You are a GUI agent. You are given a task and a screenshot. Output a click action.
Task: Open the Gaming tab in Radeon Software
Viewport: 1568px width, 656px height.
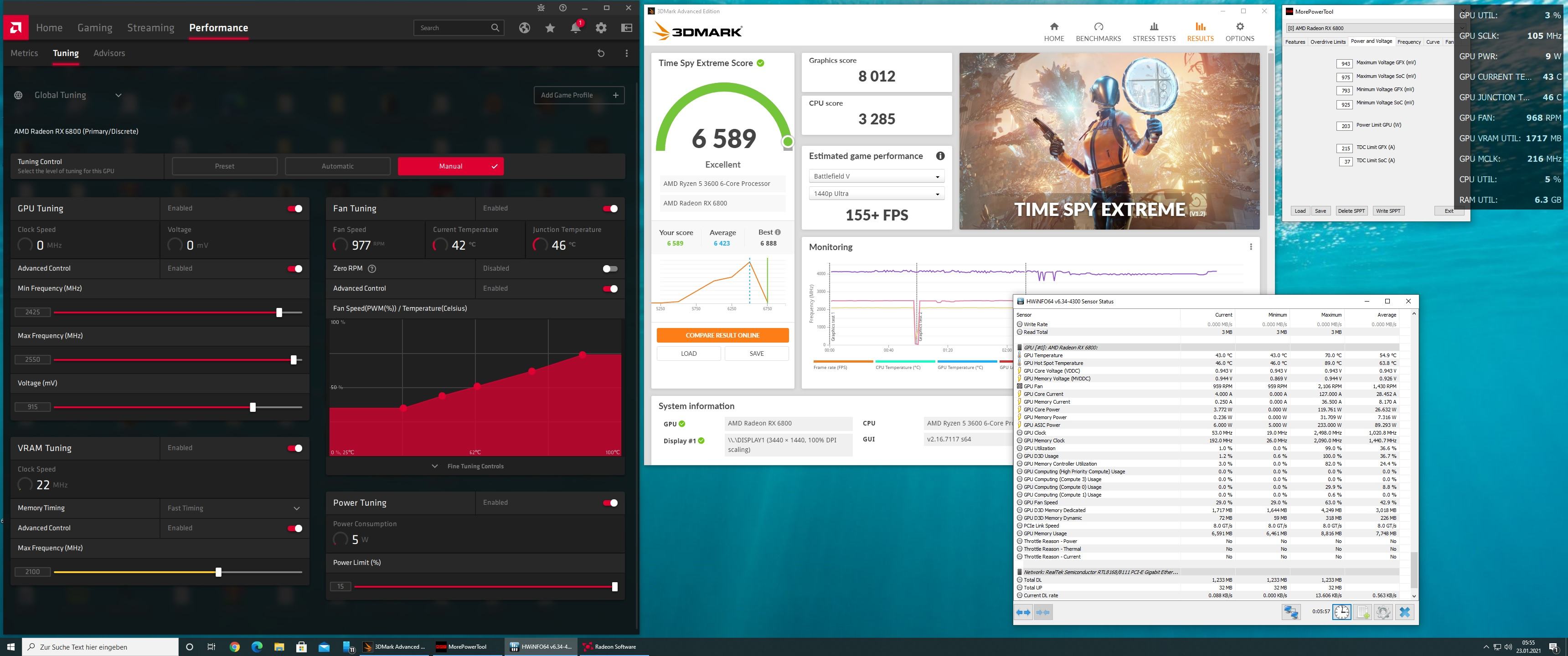point(95,28)
